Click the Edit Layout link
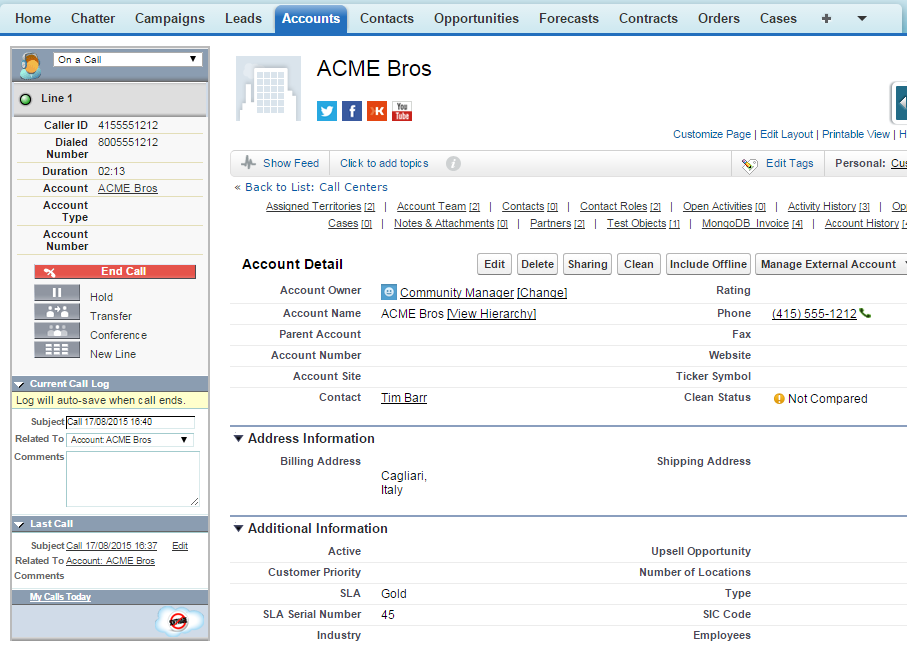This screenshot has height=646, width=907. [786, 134]
